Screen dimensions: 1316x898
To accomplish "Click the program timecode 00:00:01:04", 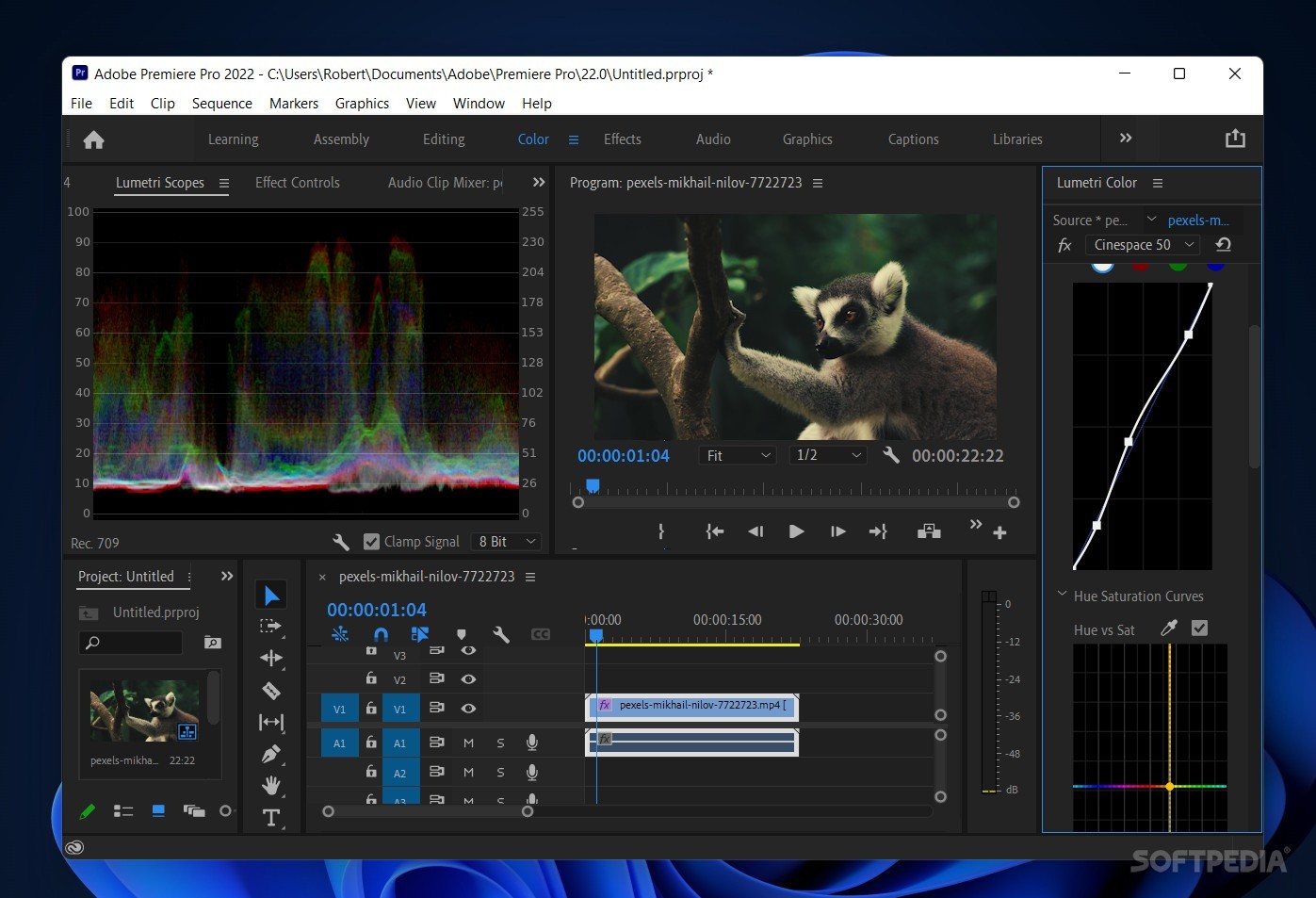I will [x=624, y=455].
